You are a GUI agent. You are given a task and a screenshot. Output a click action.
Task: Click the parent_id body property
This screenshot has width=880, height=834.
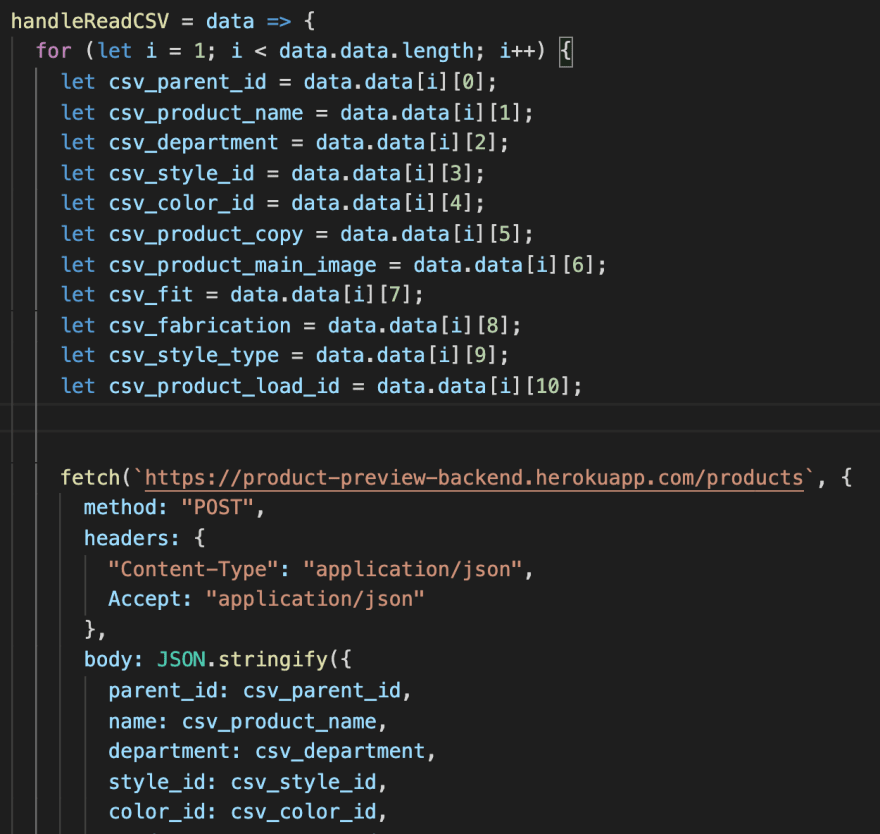click(x=163, y=690)
